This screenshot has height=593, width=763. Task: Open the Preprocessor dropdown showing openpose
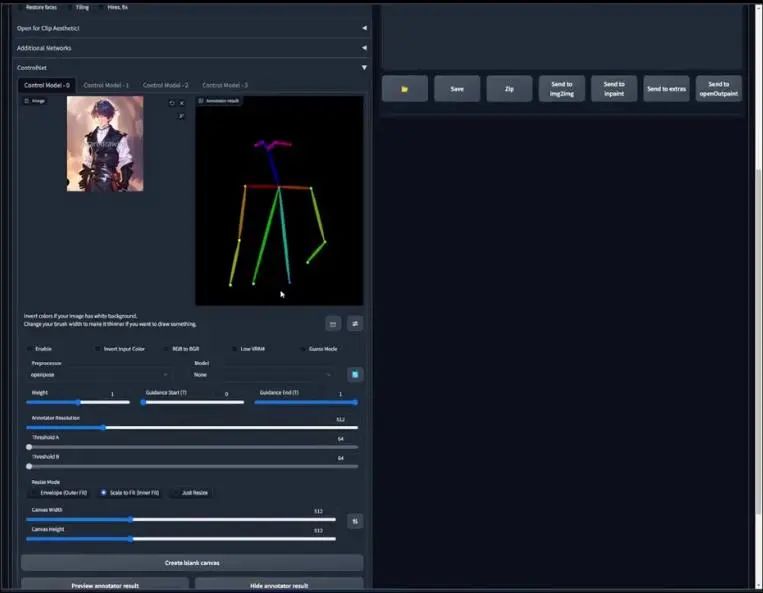pyautogui.click(x=99, y=375)
